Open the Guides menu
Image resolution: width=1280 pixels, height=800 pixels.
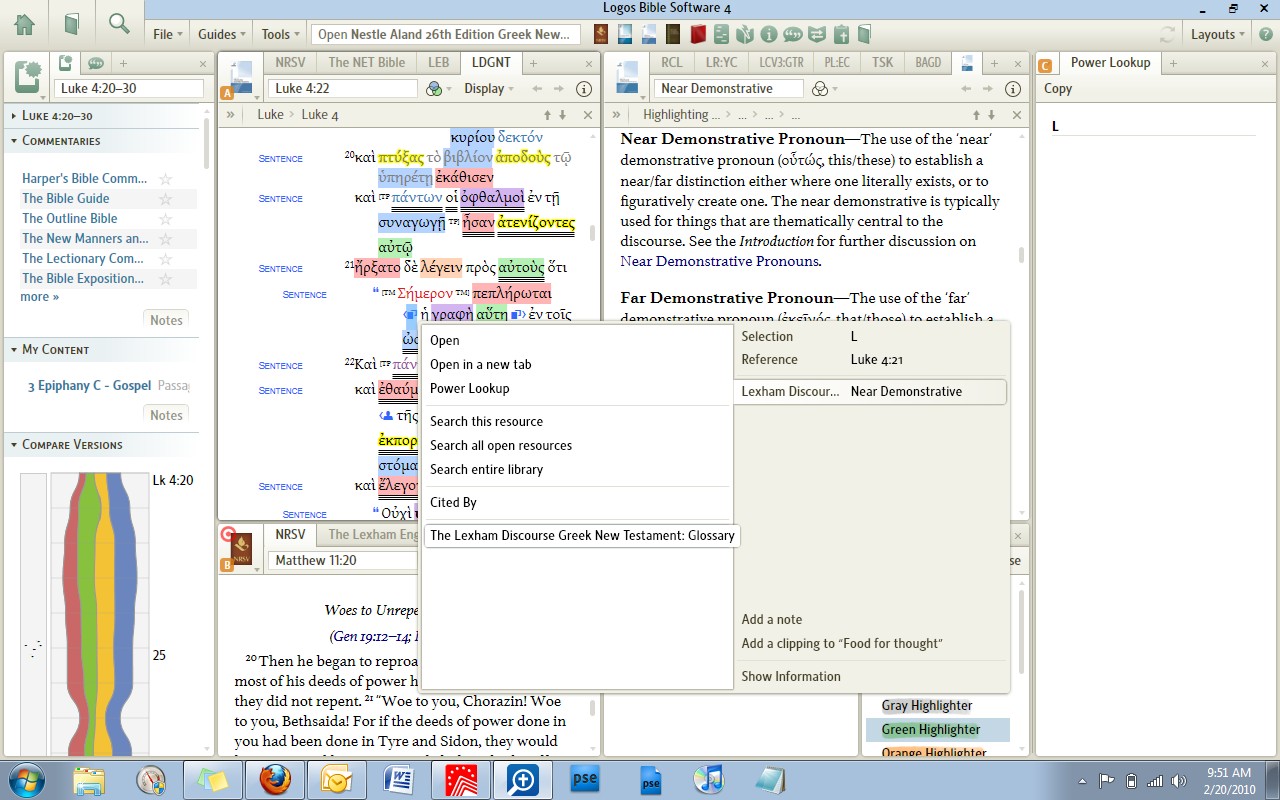tap(222, 34)
